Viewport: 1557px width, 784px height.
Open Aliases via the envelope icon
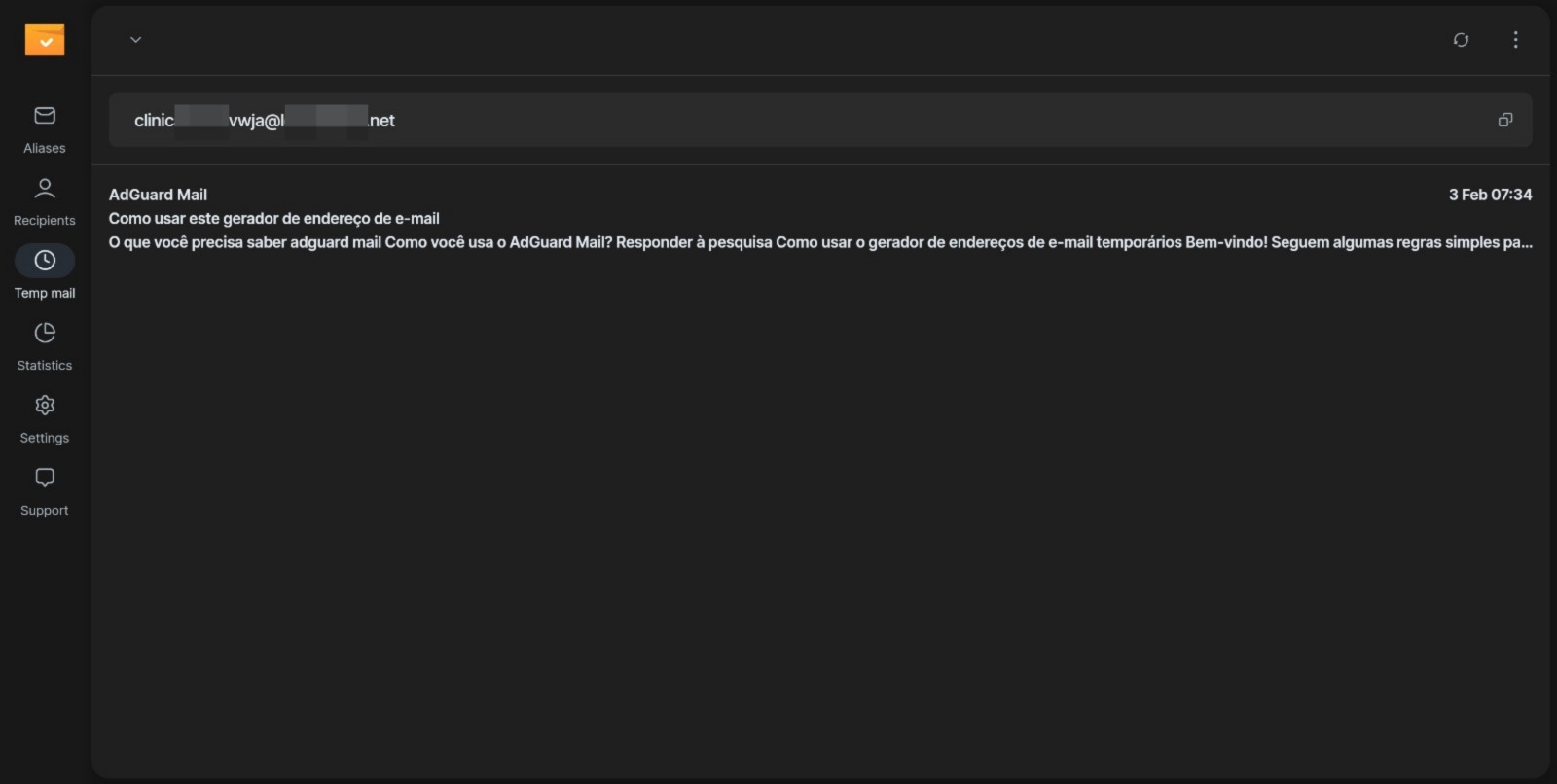pyautogui.click(x=45, y=116)
